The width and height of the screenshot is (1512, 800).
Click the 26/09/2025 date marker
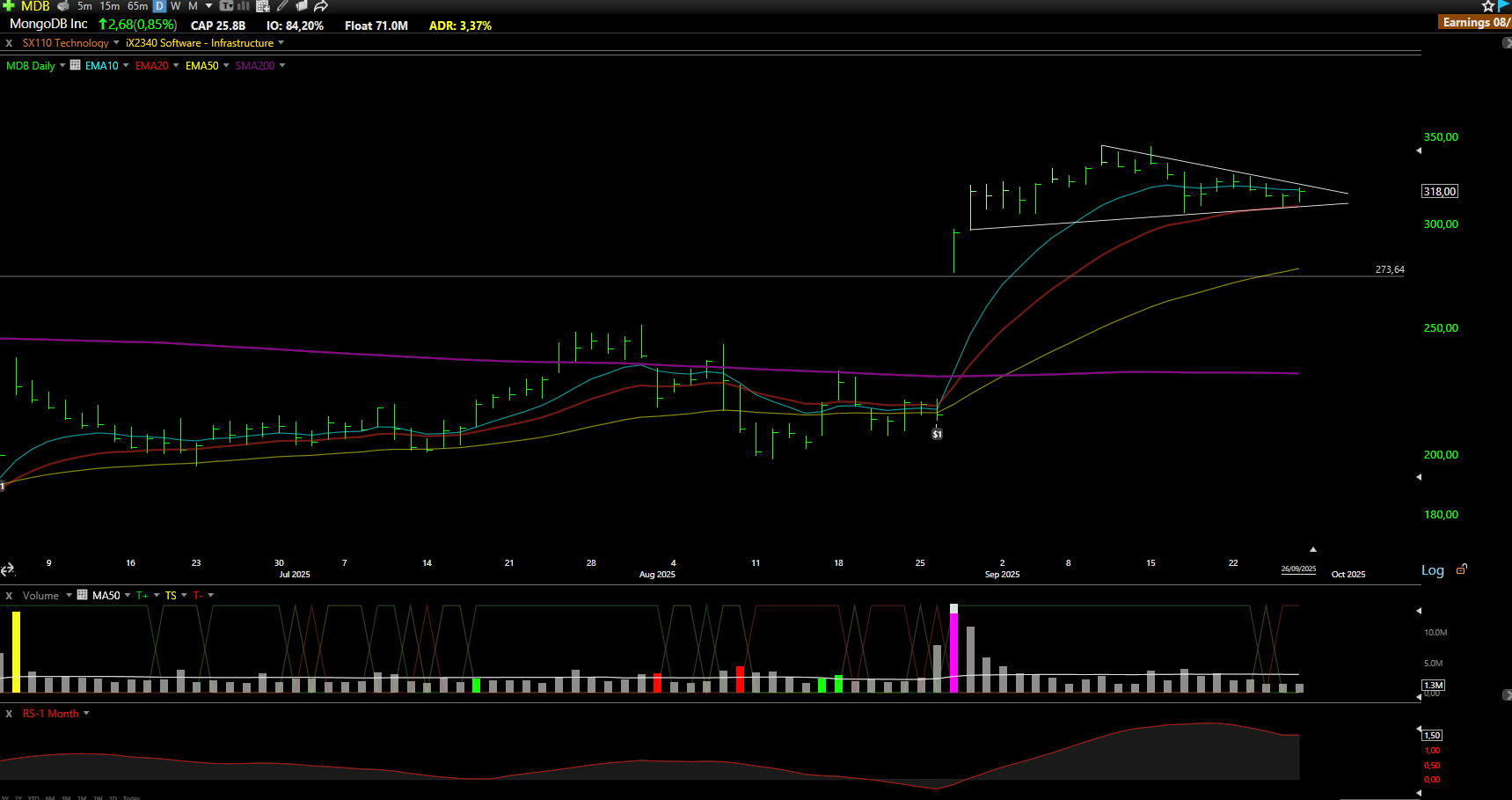1298,569
